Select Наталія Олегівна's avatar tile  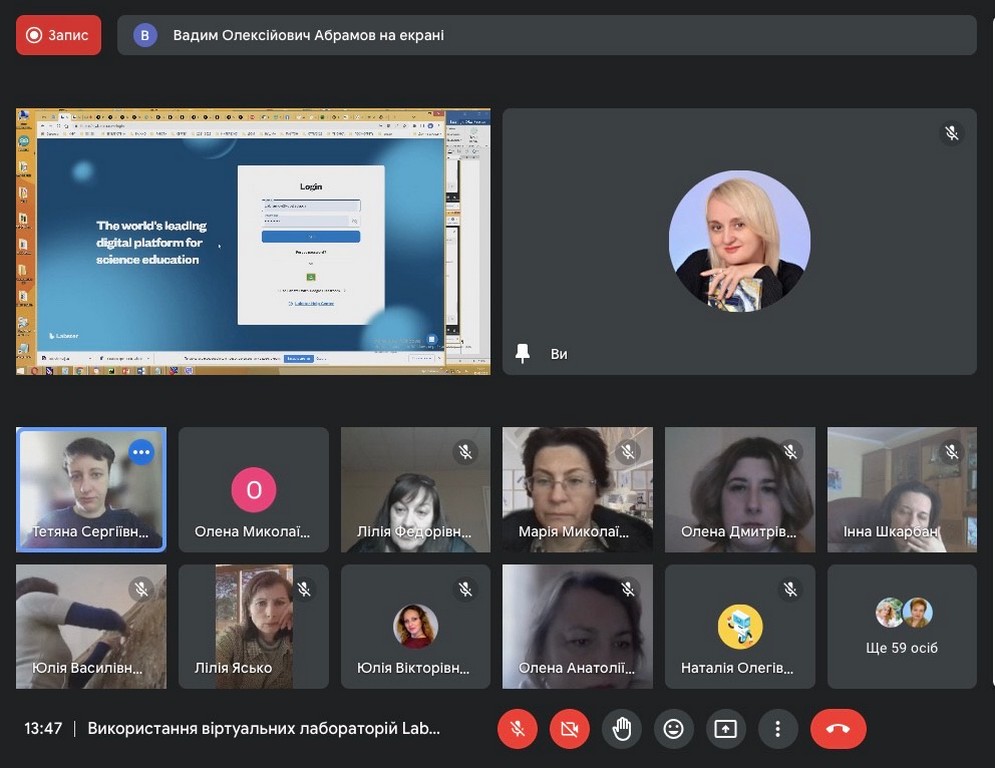pos(740,627)
